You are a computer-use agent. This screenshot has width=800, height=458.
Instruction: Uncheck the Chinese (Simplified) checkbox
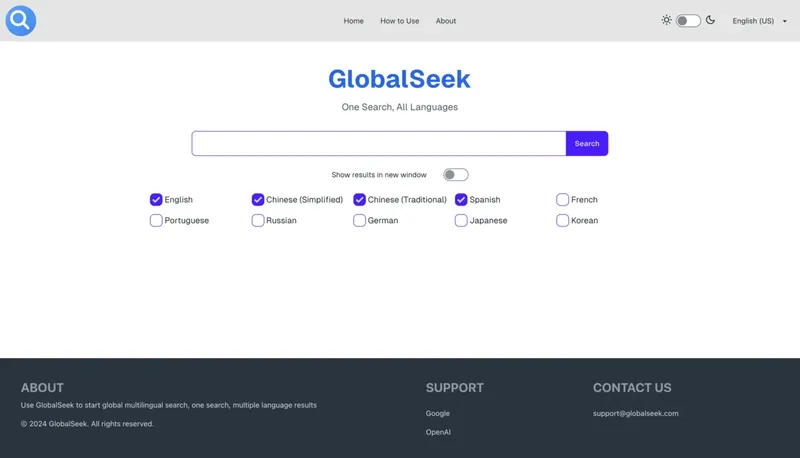click(x=258, y=200)
